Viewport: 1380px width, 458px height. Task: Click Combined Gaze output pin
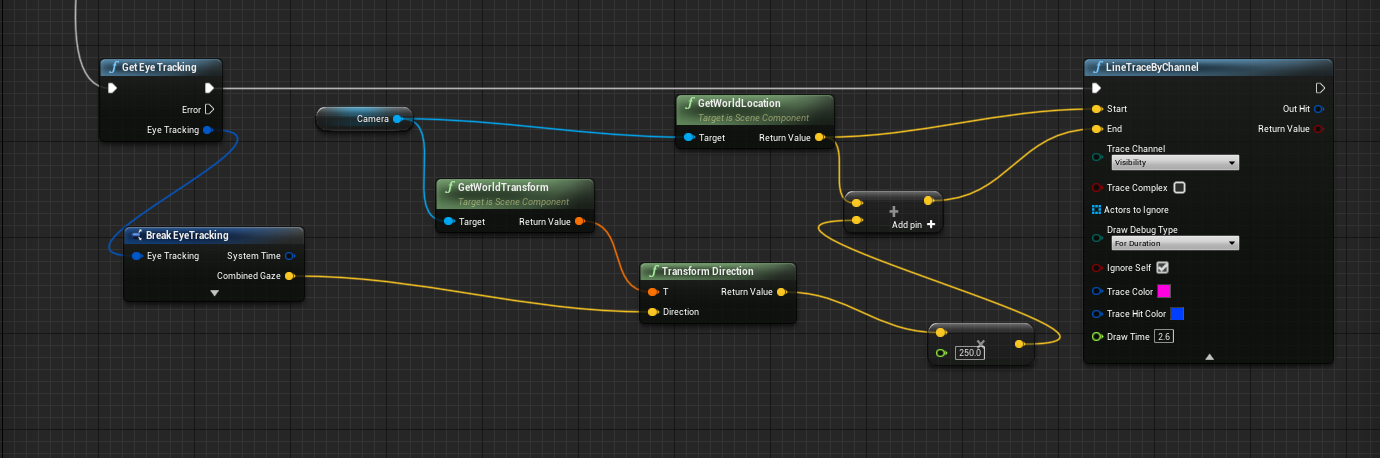pos(289,276)
